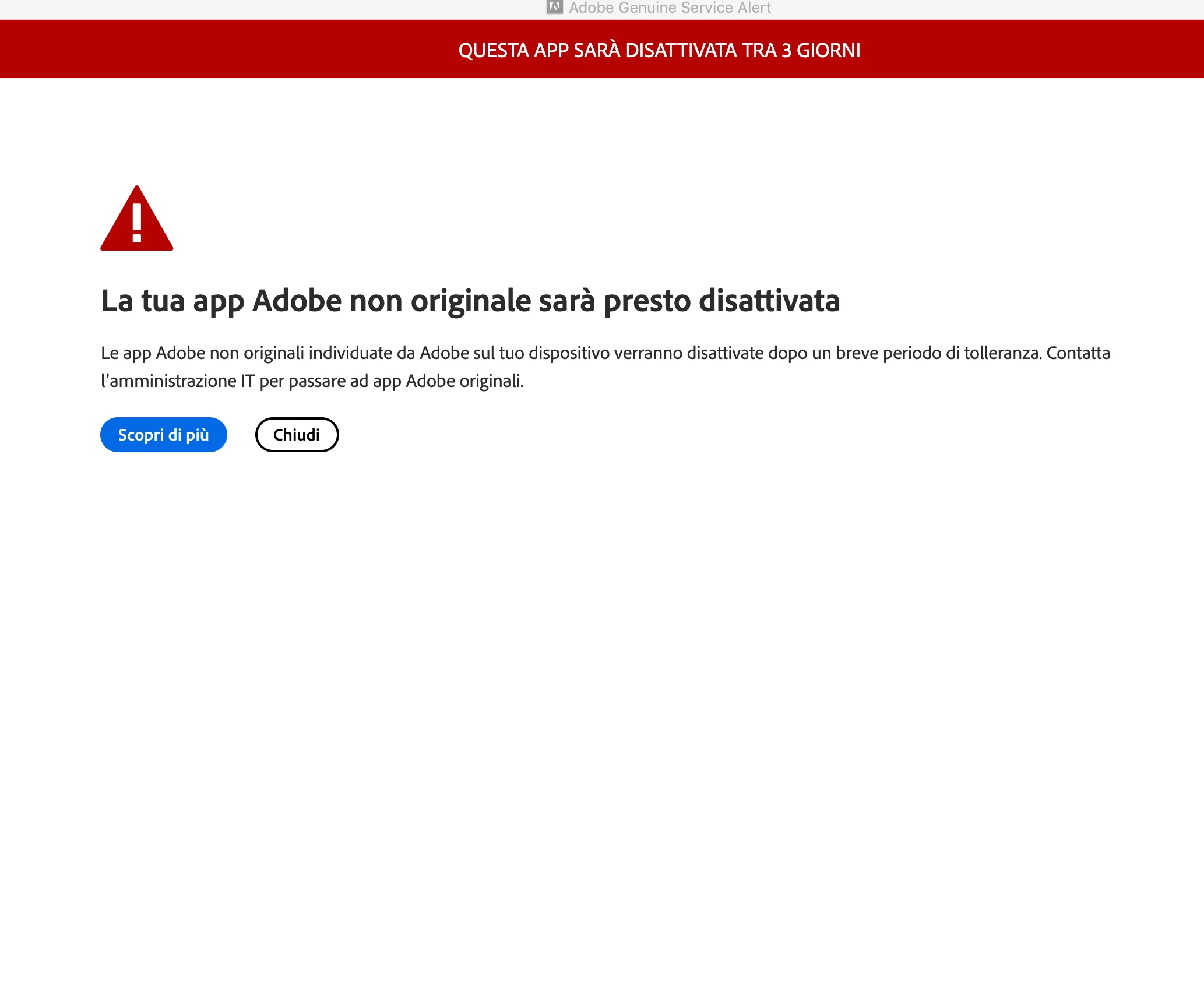Learn more via the blue Scopri button
The width and height of the screenshot is (1204, 986).
pyautogui.click(x=163, y=435)
